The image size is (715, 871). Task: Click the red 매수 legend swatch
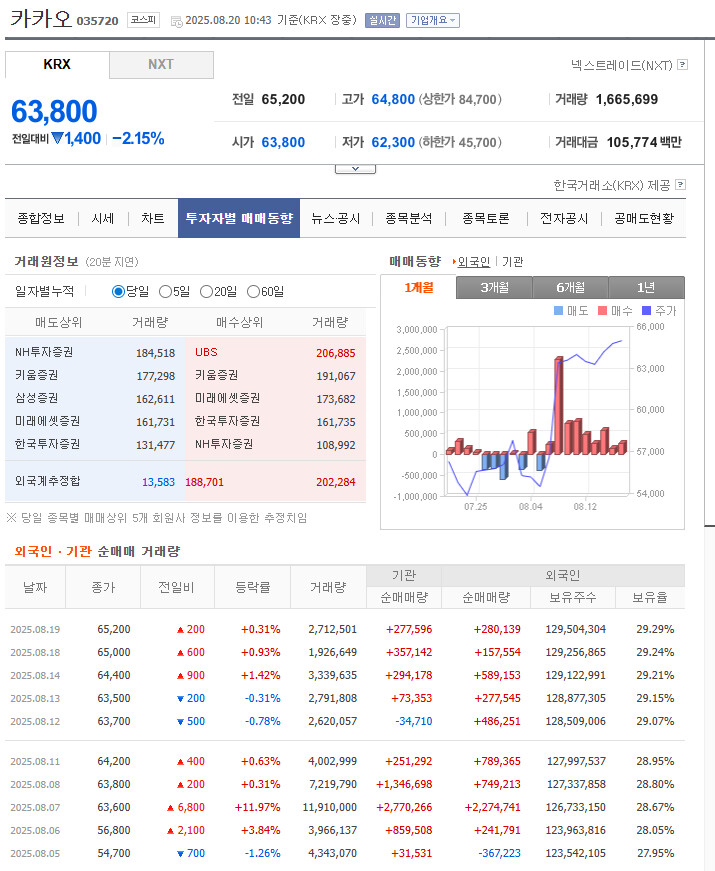pyautogui.click(x=602, y=311)
